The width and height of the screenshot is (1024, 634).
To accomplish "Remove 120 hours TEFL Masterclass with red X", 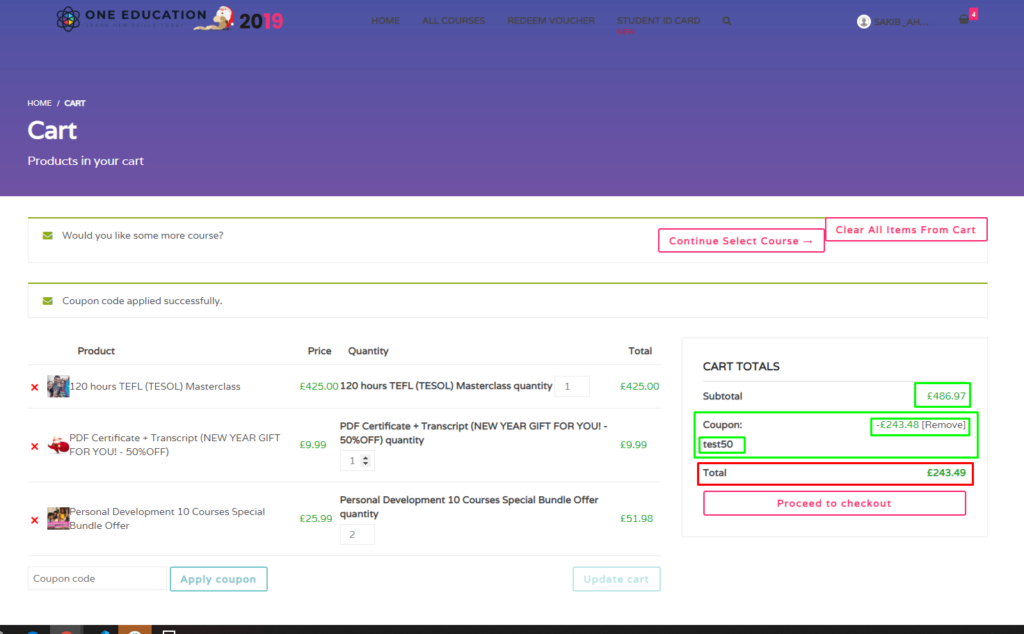I will tap(35, 387).
